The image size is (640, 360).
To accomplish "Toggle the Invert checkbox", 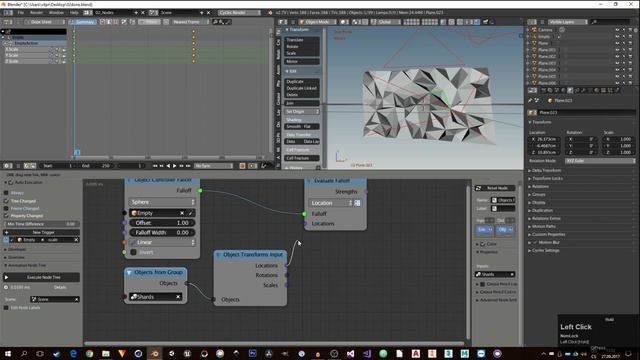I will 133,252.
